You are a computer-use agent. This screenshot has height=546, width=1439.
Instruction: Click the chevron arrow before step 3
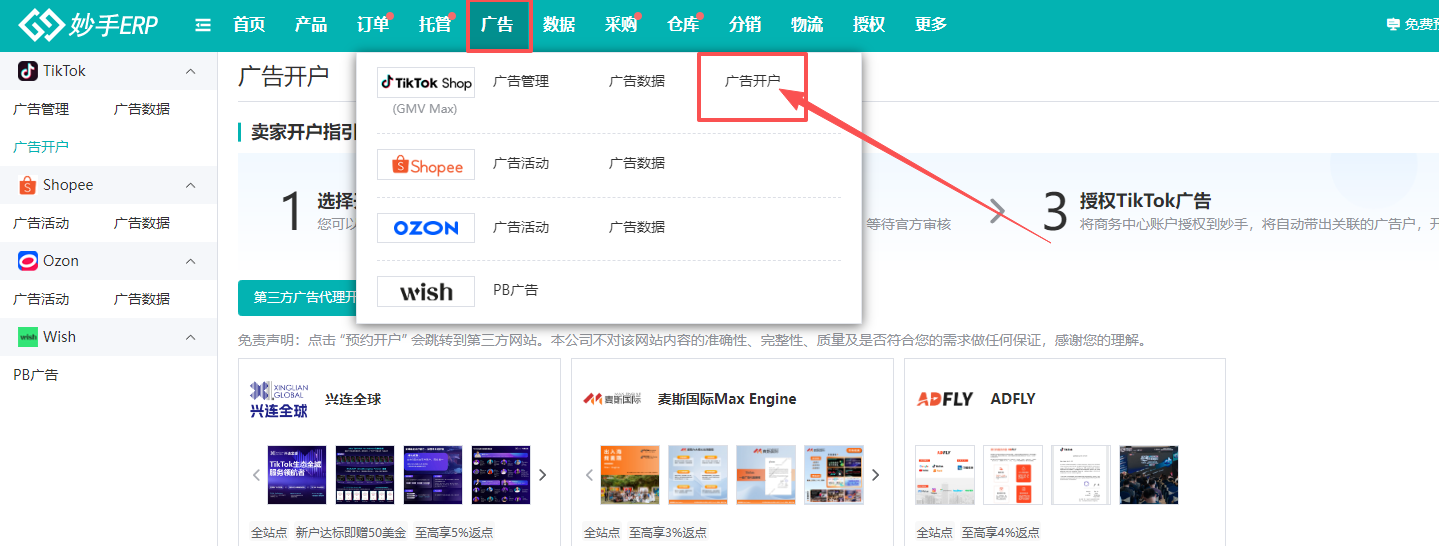[x=998, y=211]
